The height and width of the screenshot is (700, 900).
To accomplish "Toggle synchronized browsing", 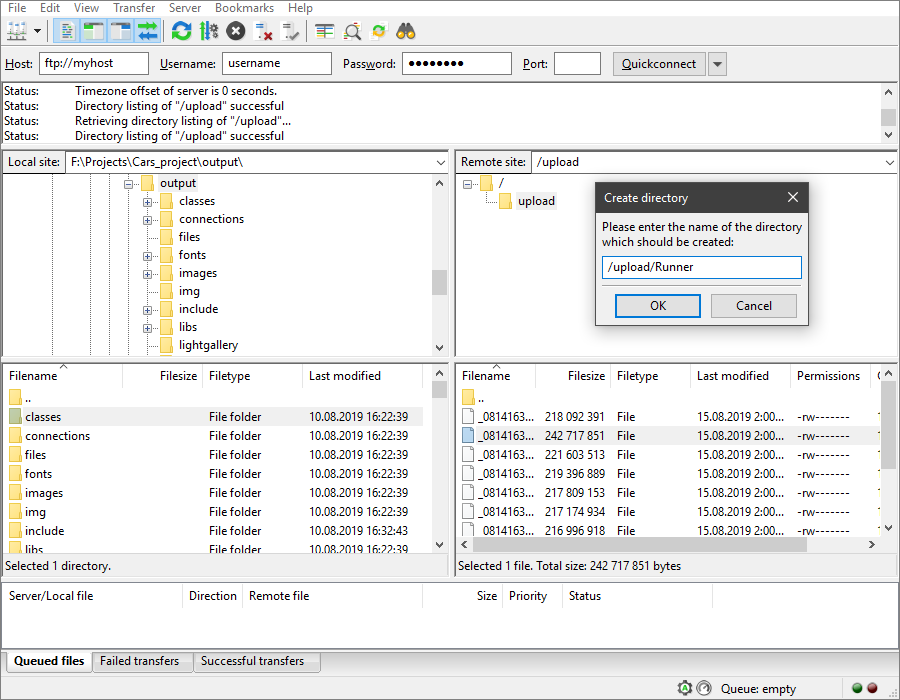I will click(379, 31).
